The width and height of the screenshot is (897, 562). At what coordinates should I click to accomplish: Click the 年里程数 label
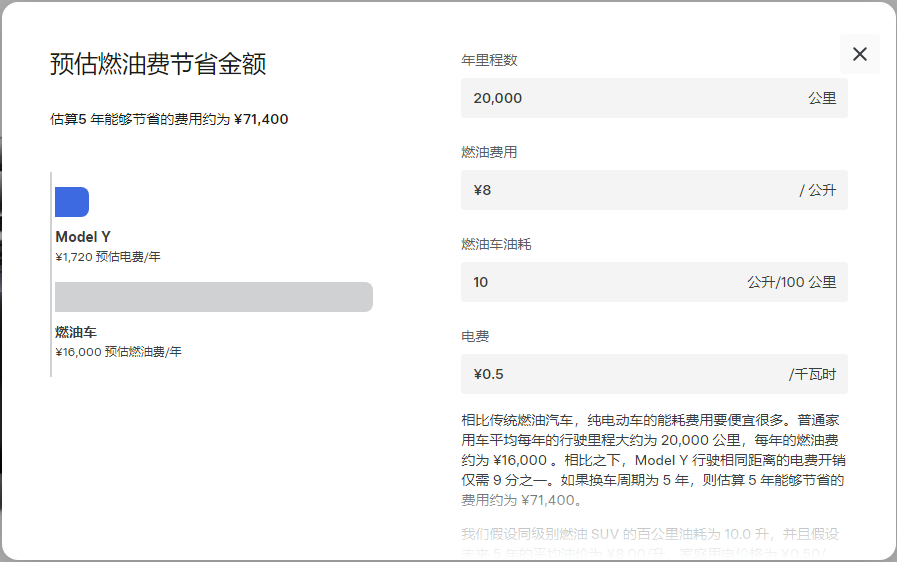coord(489,60)
